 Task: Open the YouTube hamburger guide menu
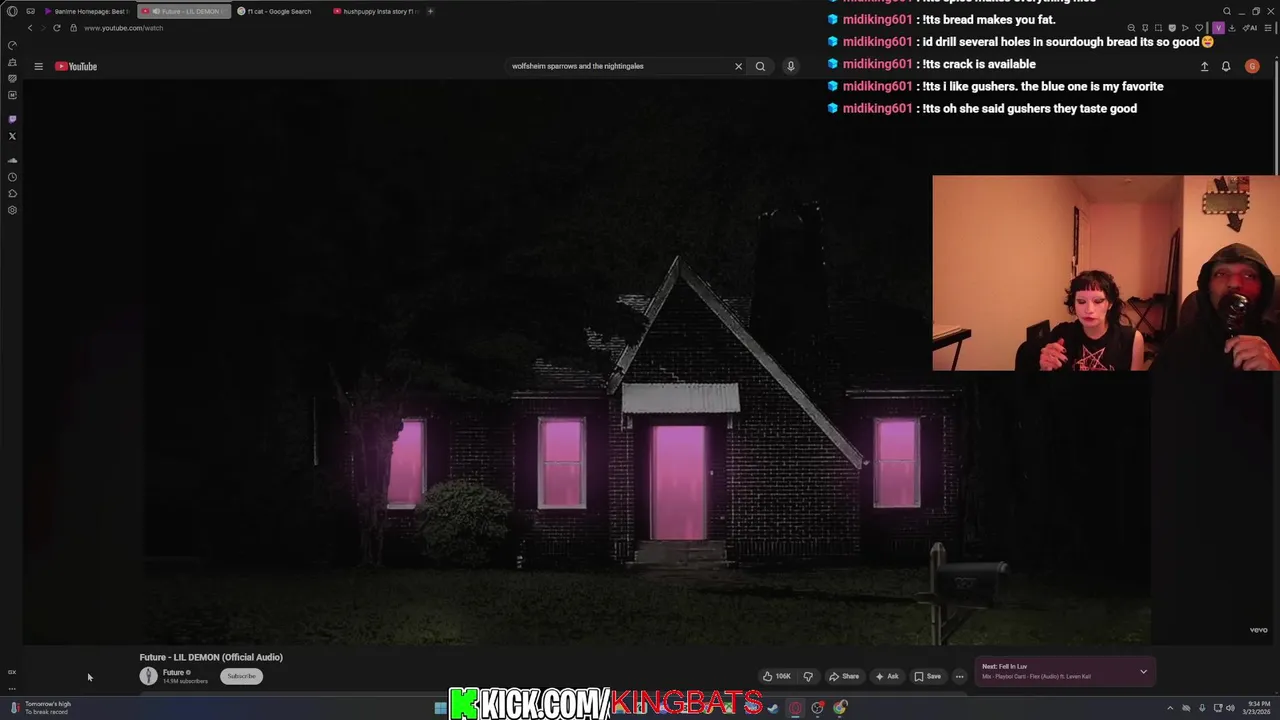(38, 66)
